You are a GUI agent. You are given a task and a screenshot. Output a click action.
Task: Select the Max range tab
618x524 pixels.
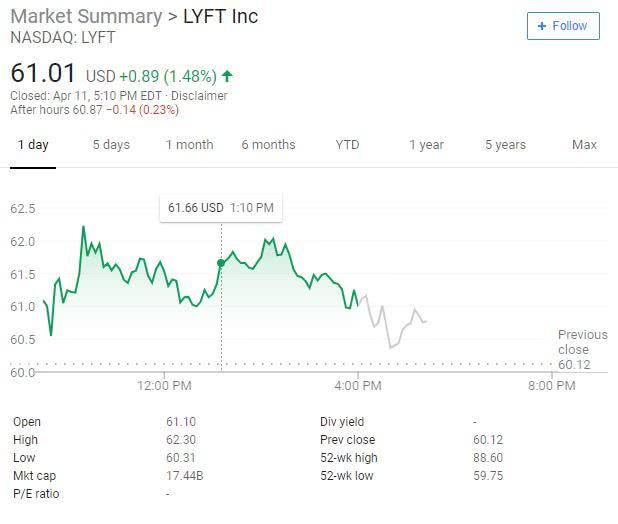(x=584, y=145)
